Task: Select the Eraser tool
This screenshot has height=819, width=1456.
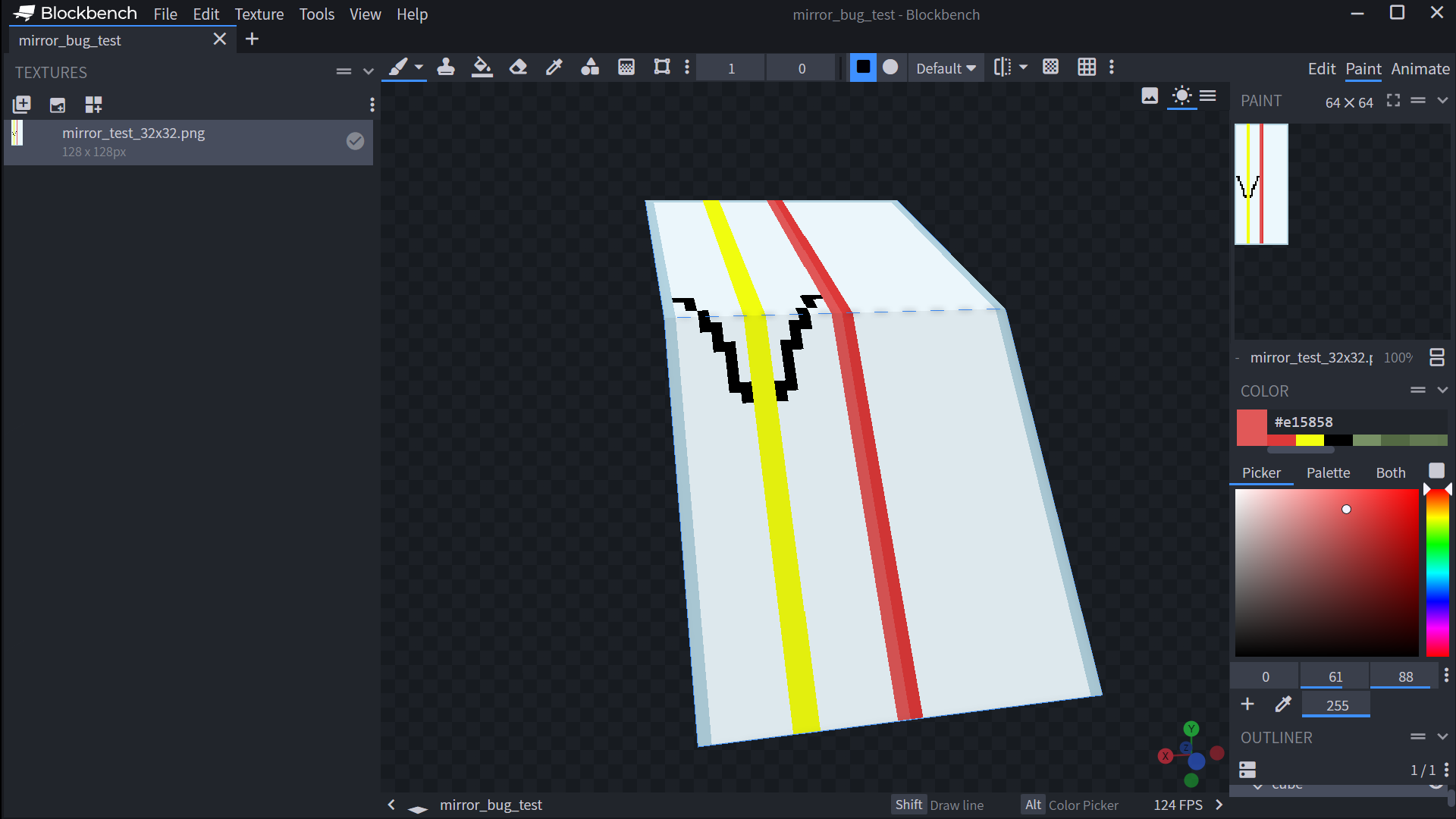Action: click(518, 67)
